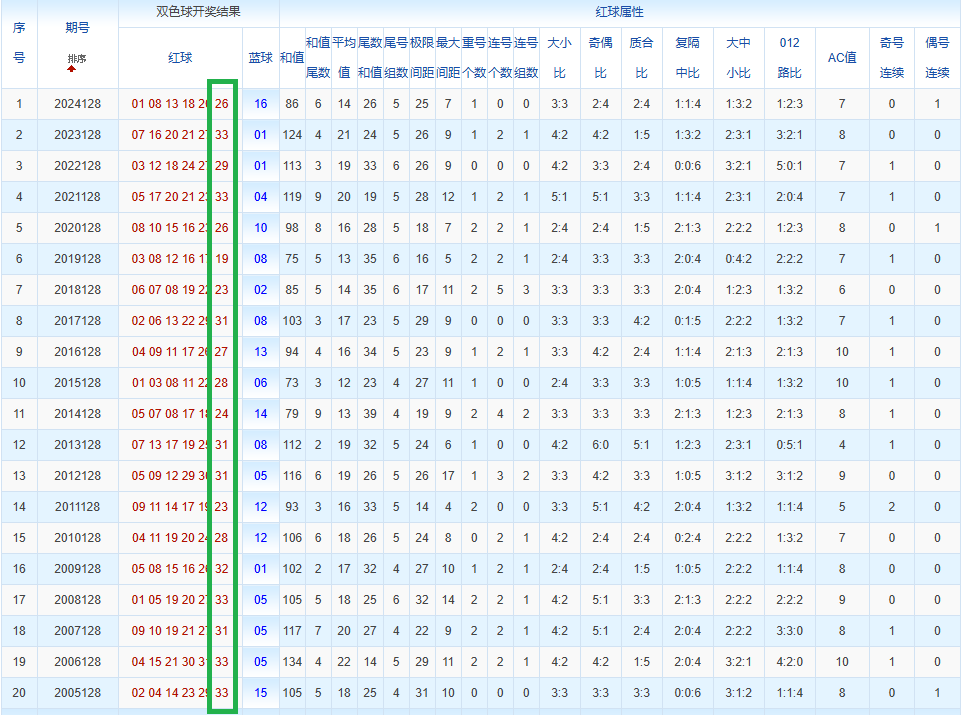Image resolution: width=966 pixels, height=715 pixels.
Task: Select the 大小比 column header
Action: click(x=560, y=58)
